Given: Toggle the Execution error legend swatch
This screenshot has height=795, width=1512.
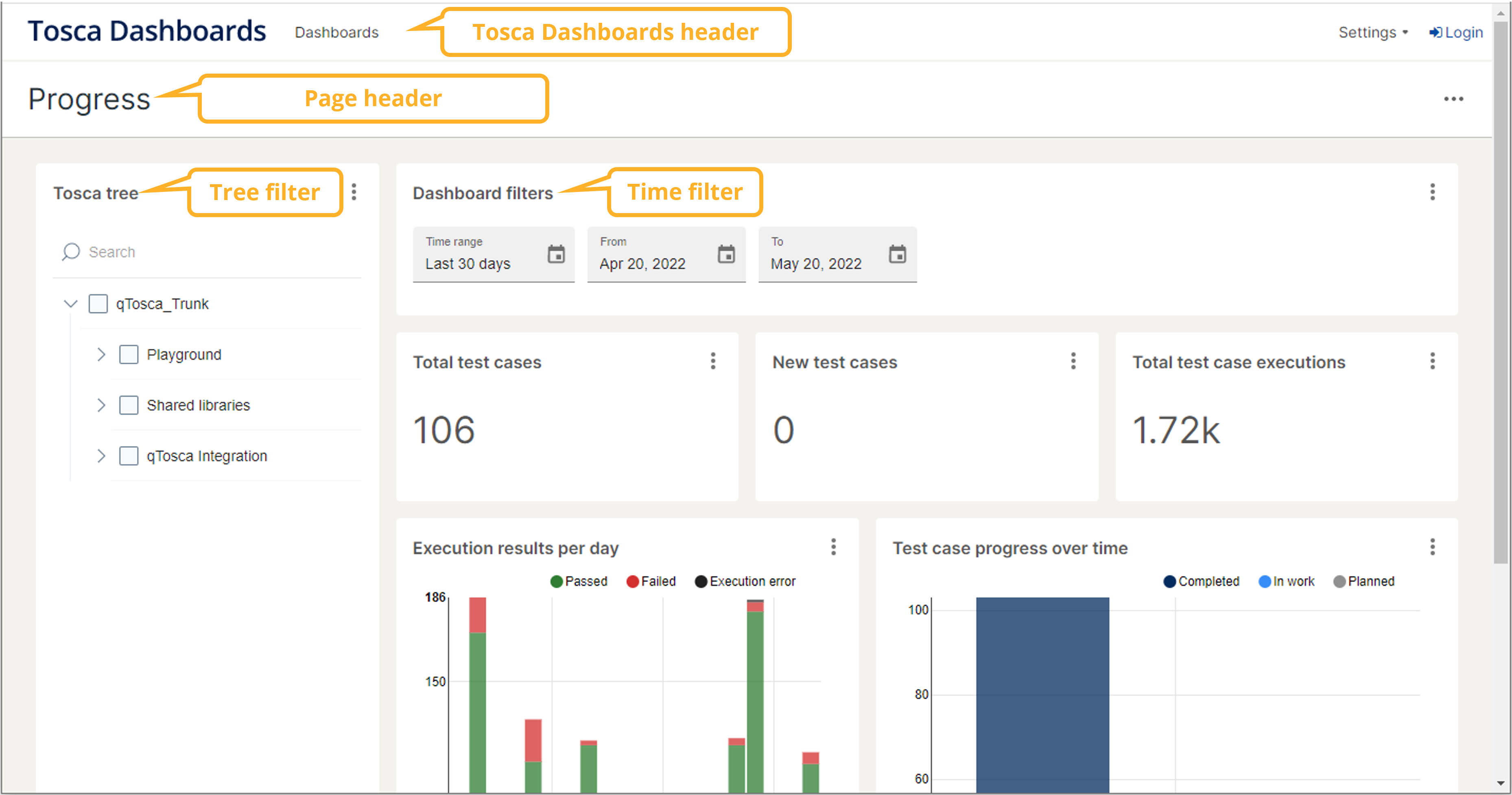Looking at the screenshot, I should [701, 582].
